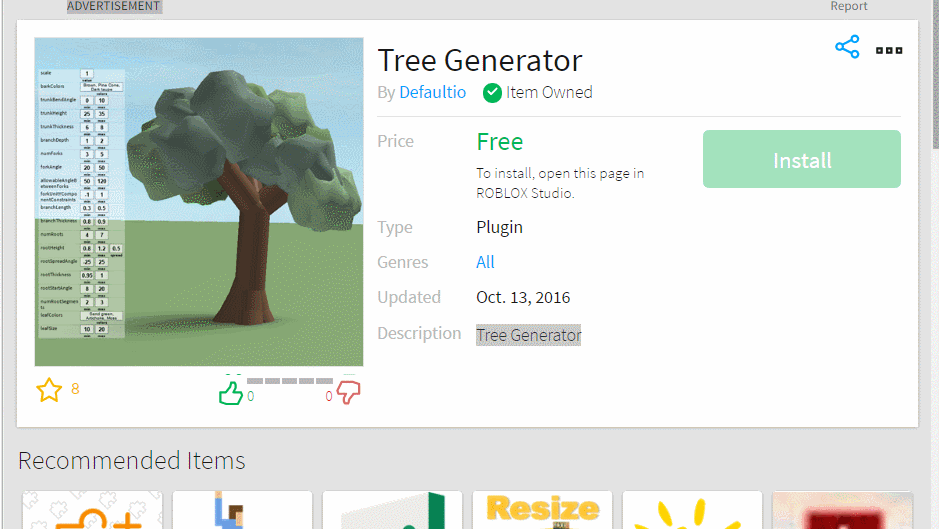
Task: Click the thumbs up like icon
Action: click(x=231, y=393)
